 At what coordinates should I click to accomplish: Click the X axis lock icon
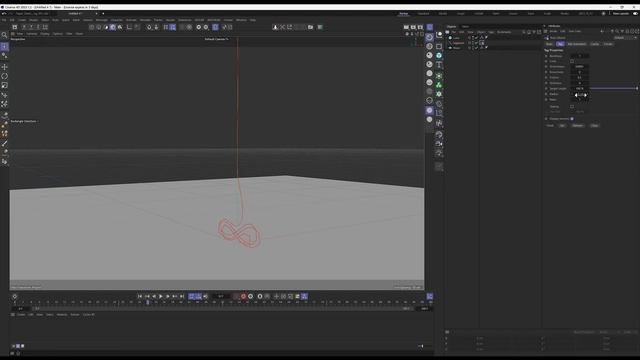24,27
